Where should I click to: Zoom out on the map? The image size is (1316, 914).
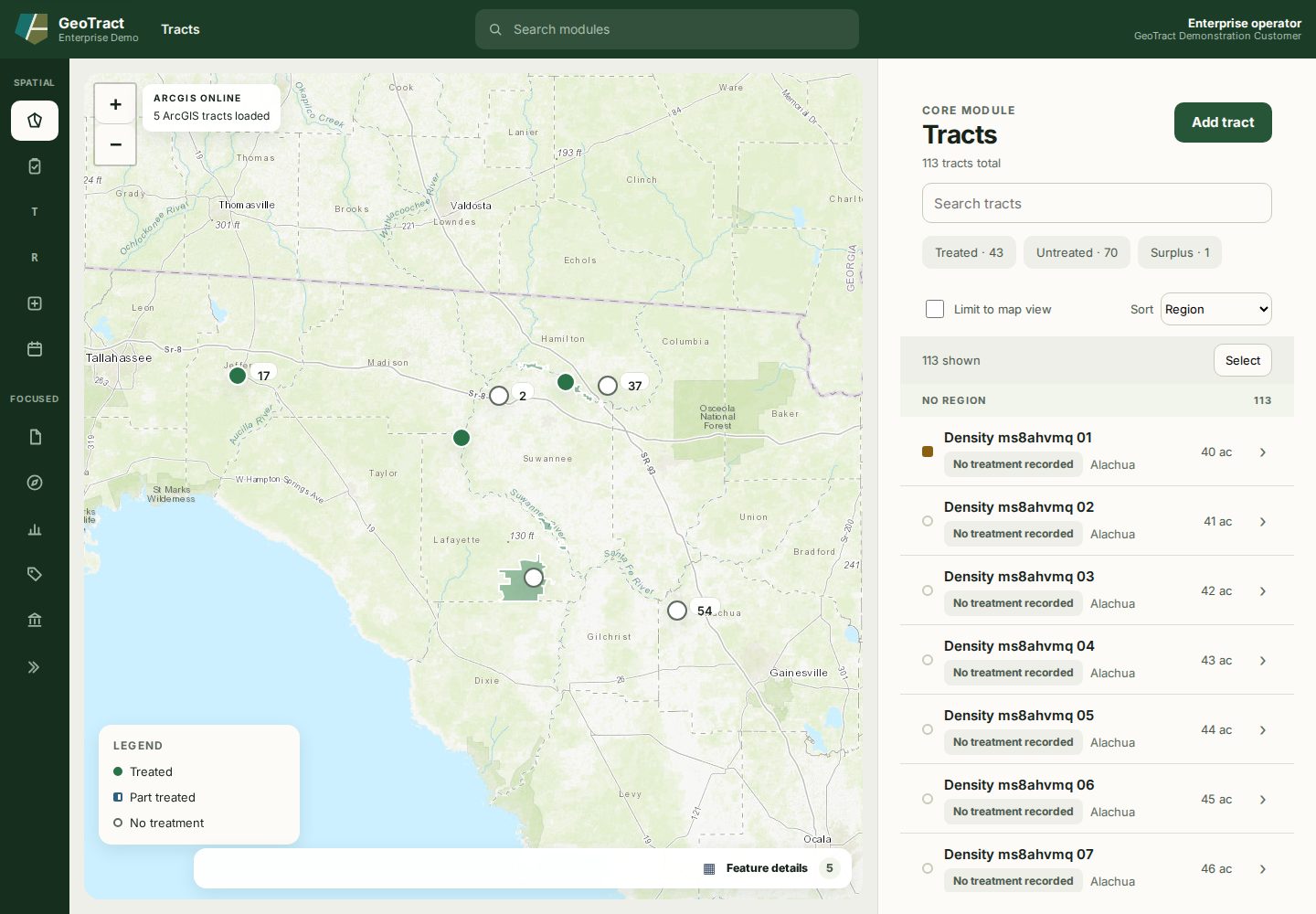click(x=115, y=144)
